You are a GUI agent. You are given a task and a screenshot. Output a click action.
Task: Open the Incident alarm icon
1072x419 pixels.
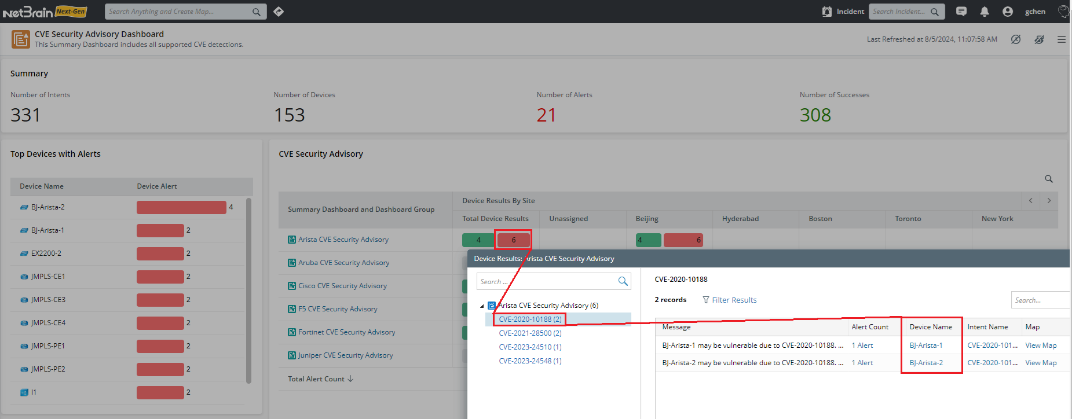click(x=828, y=12)
